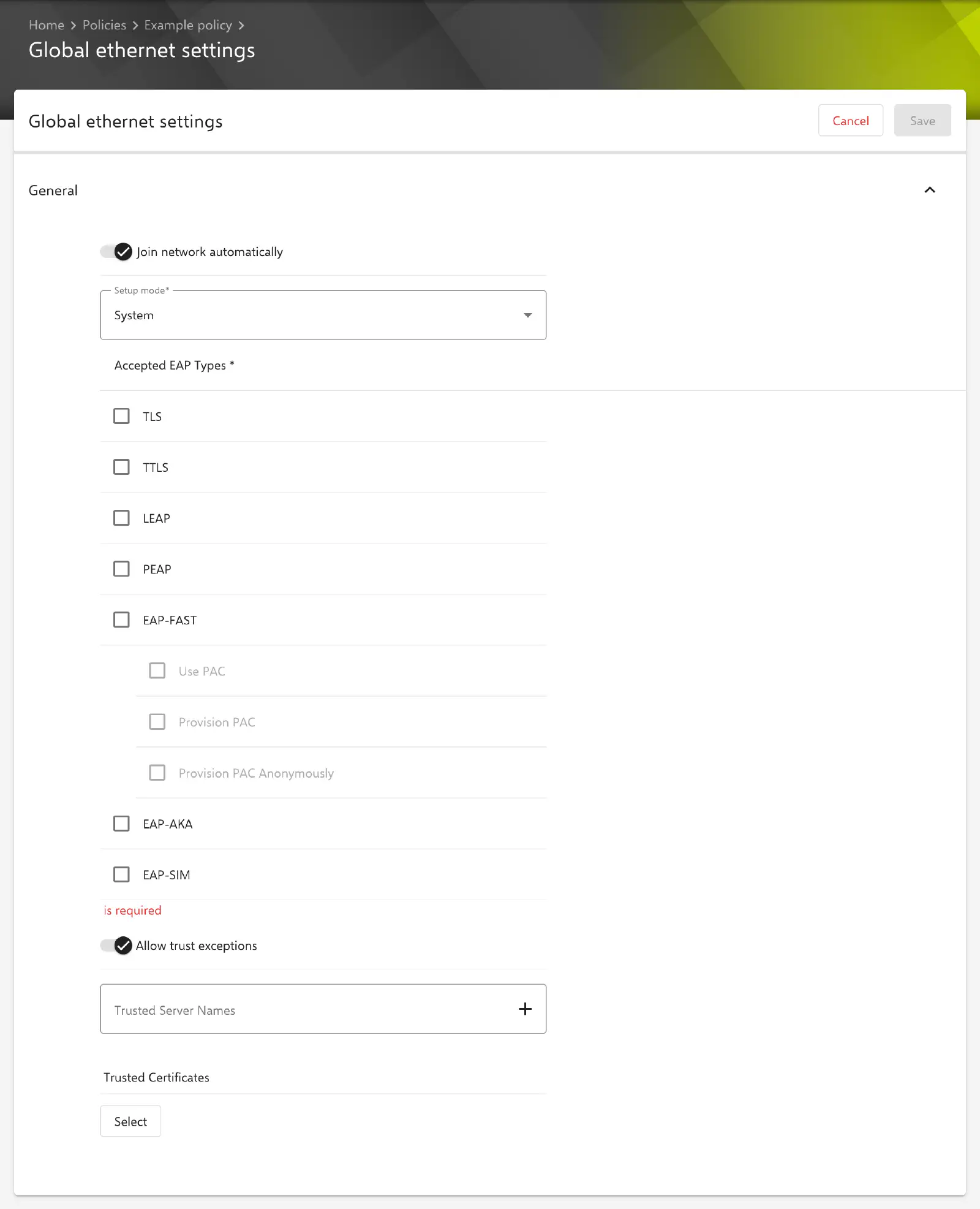Toggle Allow trust exceptions switch
Screen dimensions: 980x1209
point(116,946)
